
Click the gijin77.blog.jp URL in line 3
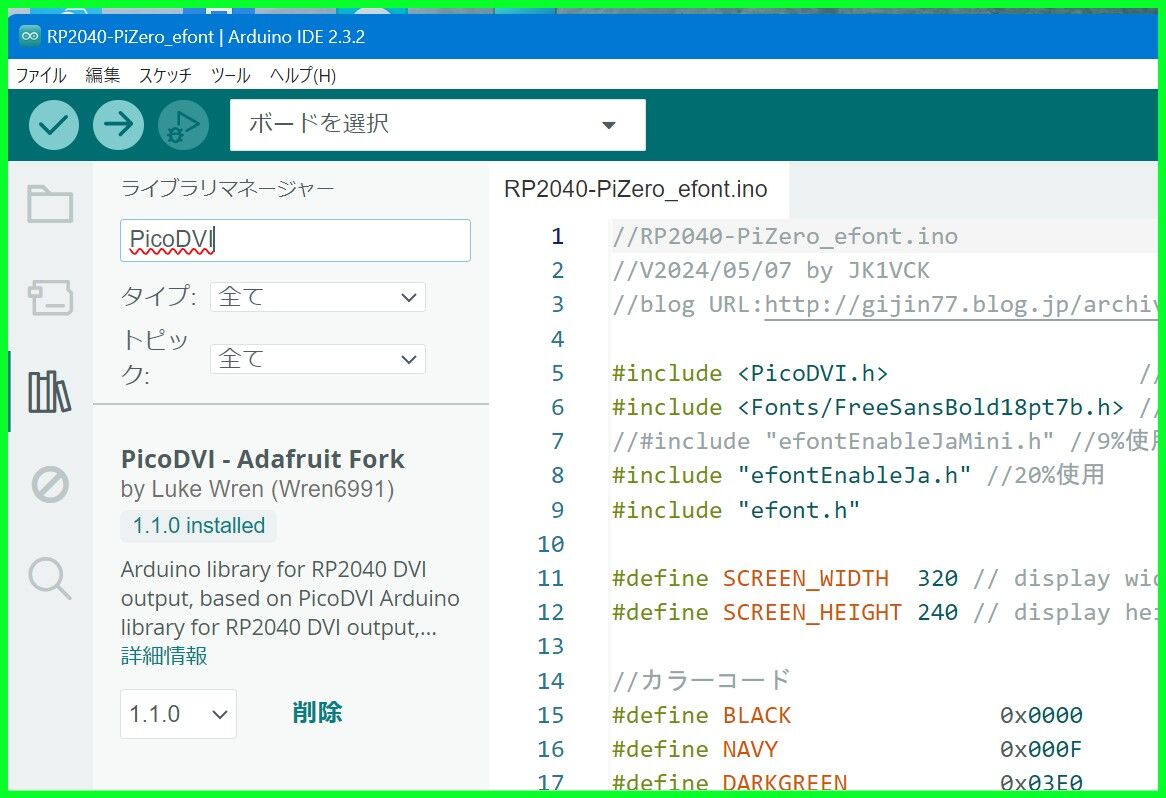tap(960, 304)
